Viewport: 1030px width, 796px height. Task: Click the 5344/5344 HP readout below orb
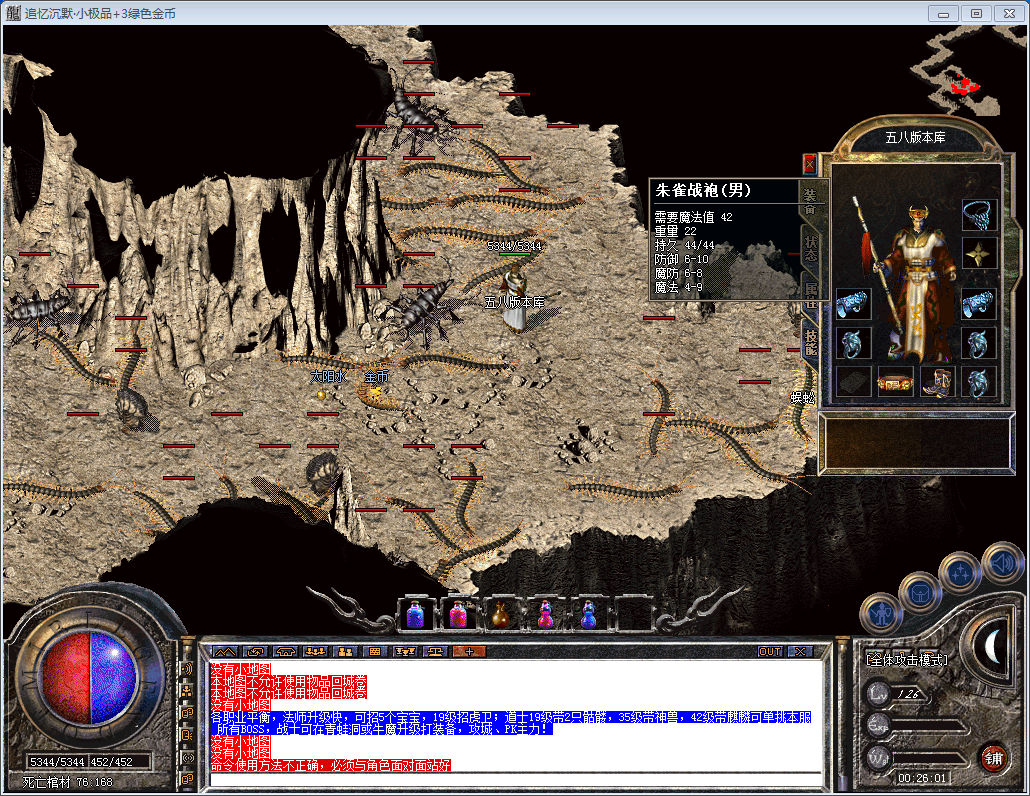[57, 762]
